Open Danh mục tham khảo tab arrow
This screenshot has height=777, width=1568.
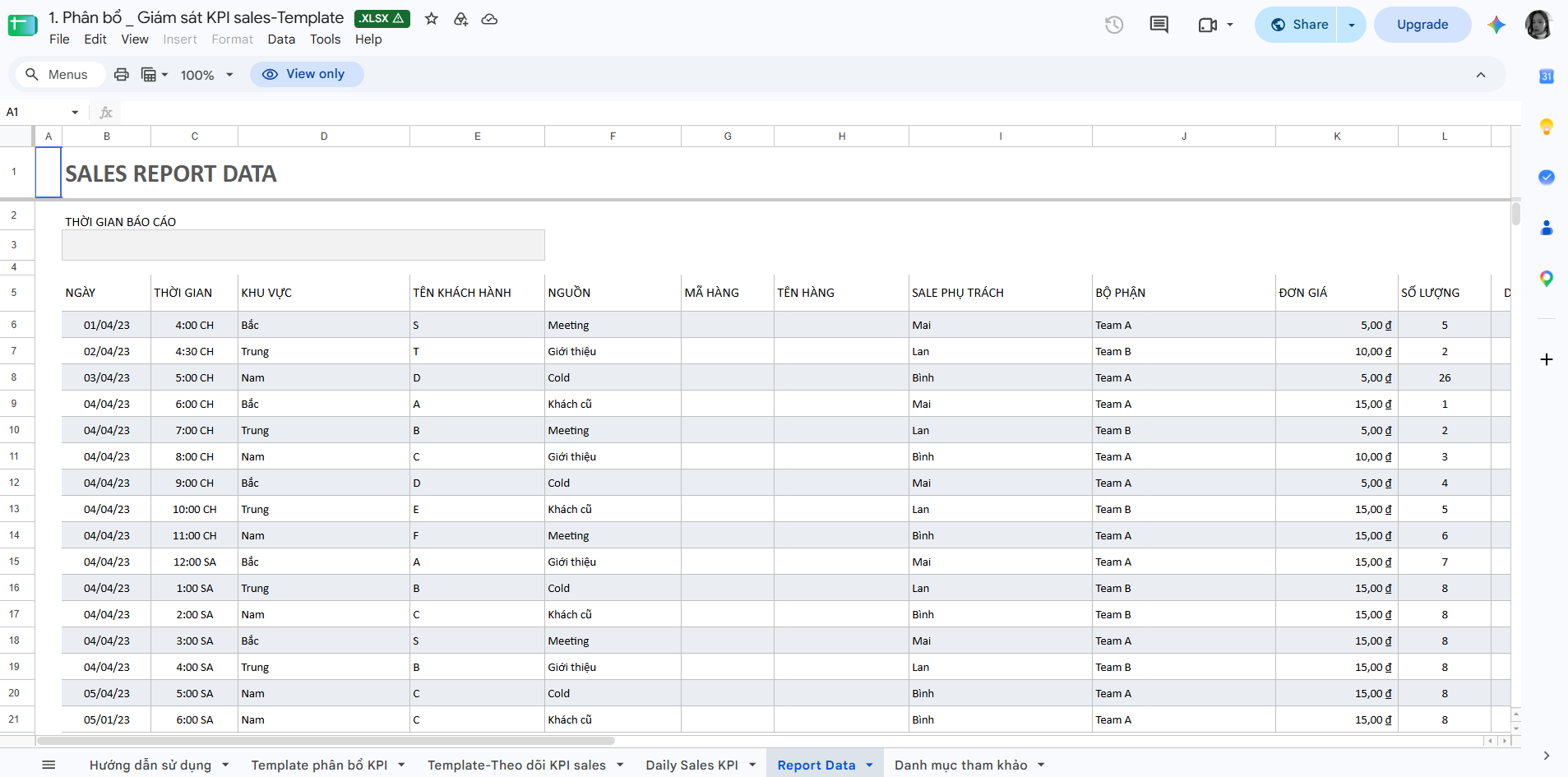coord(1041,765)
